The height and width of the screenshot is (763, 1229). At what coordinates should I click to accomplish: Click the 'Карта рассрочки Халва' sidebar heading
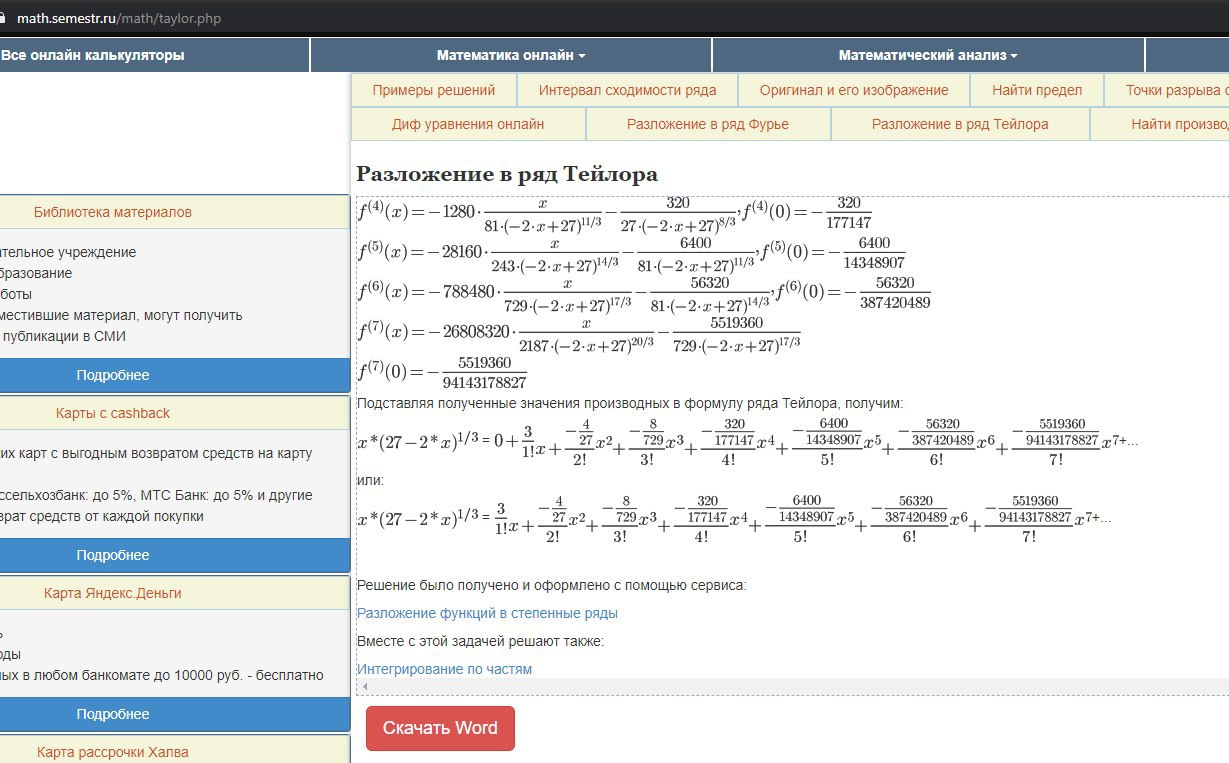point(113,752)
